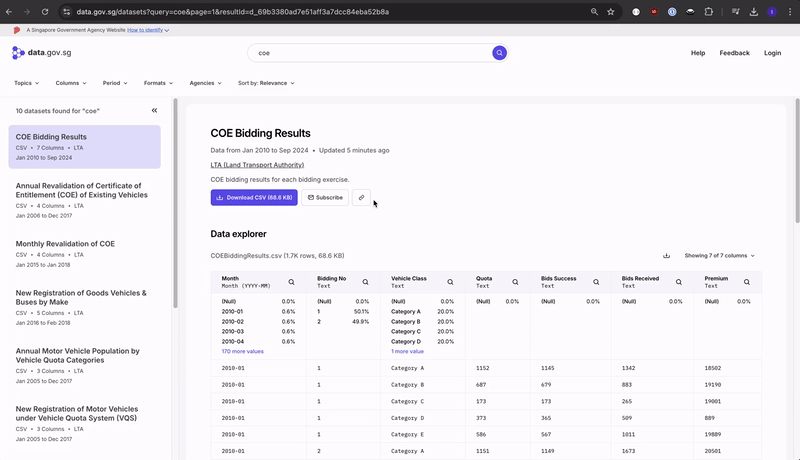Search within the Bids Success column
Image resolution: width=800 pixels, height=460 pixels.
click(x=596, y=282)
